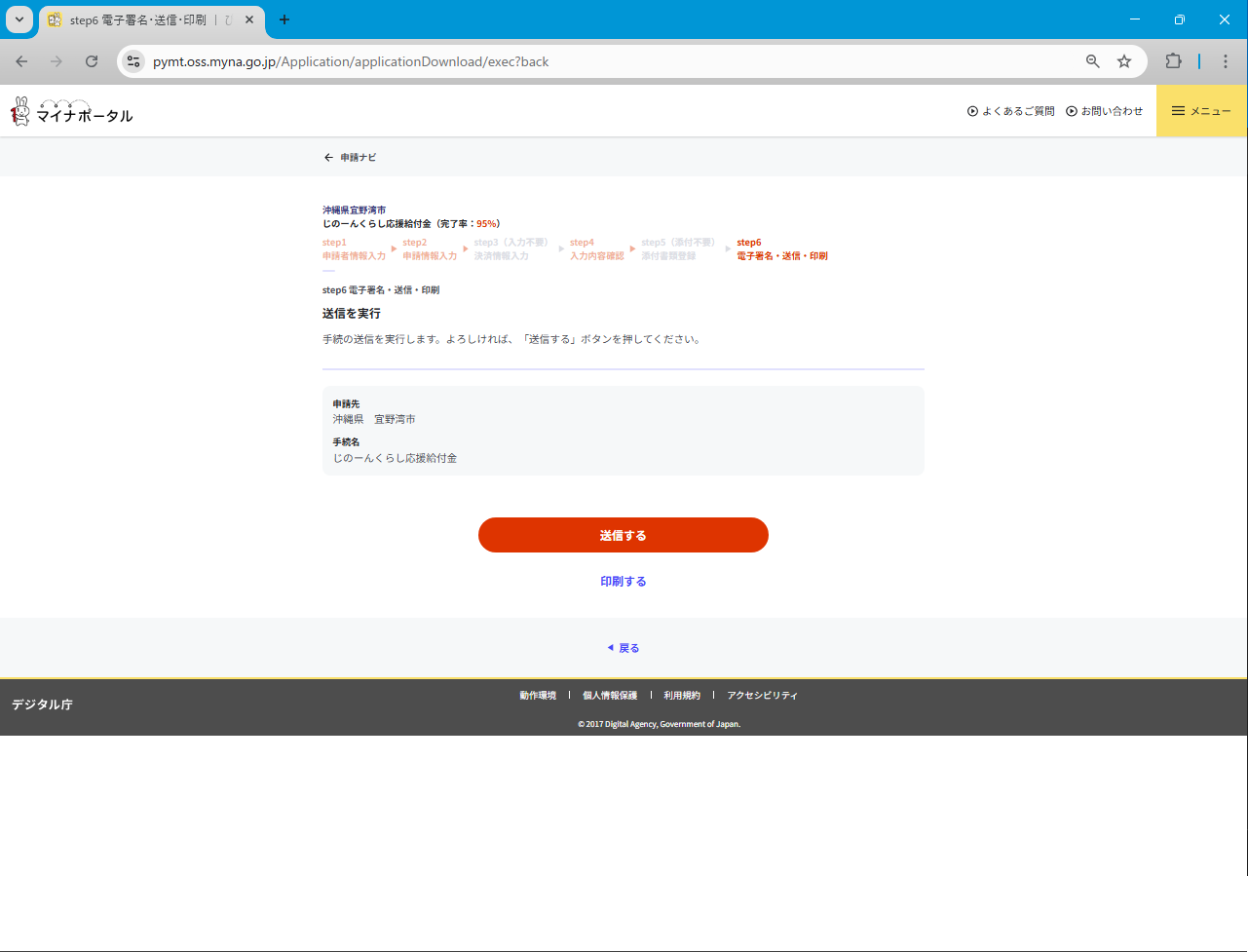This screenshot has width=1248, height=952.
Task: Click the zoom magnifier icon in address bar
Action: pos(1093,61)
